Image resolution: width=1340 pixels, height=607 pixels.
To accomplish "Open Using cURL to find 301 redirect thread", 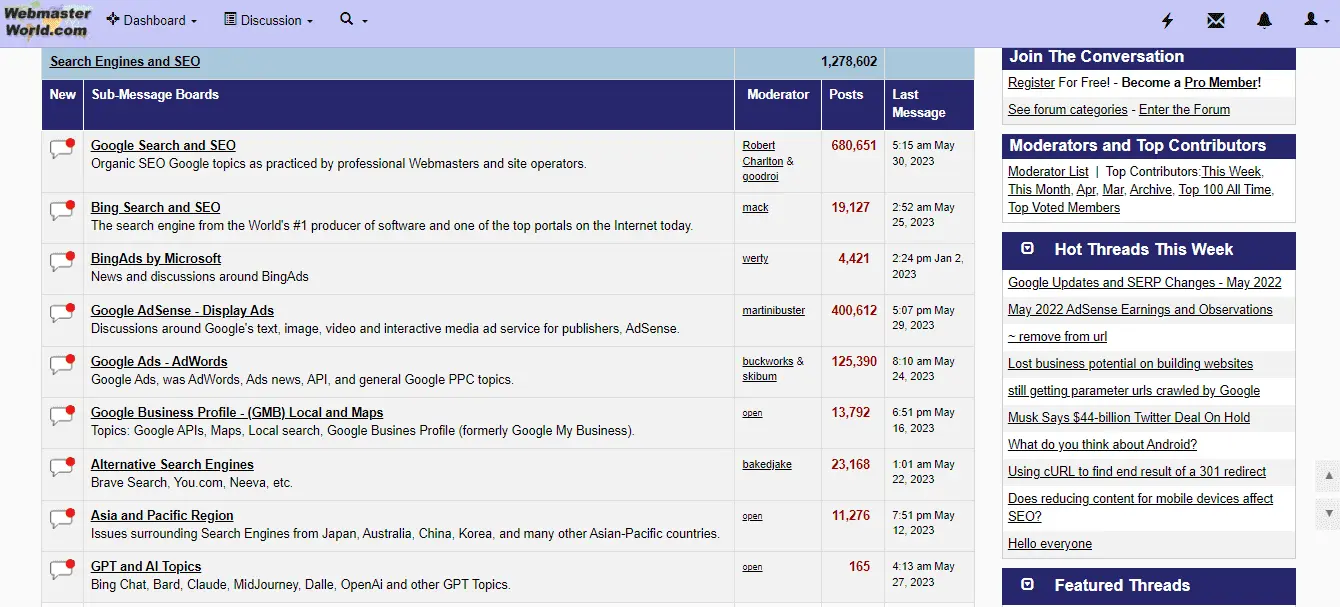I will click(1137, 472).
